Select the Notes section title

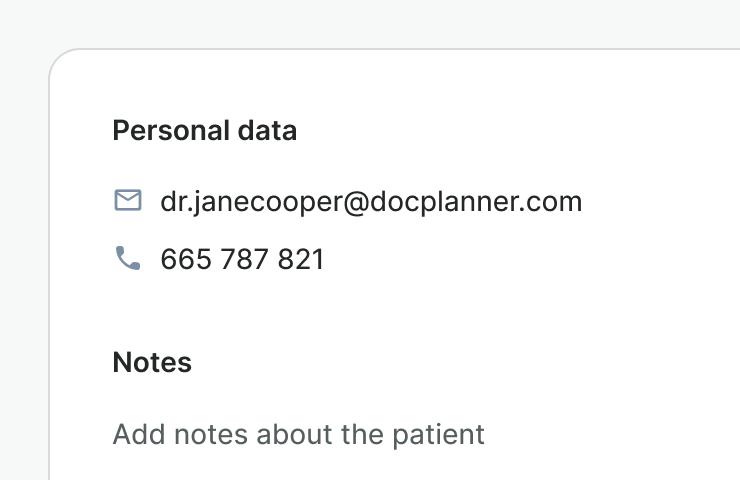(x=152, y=362)
